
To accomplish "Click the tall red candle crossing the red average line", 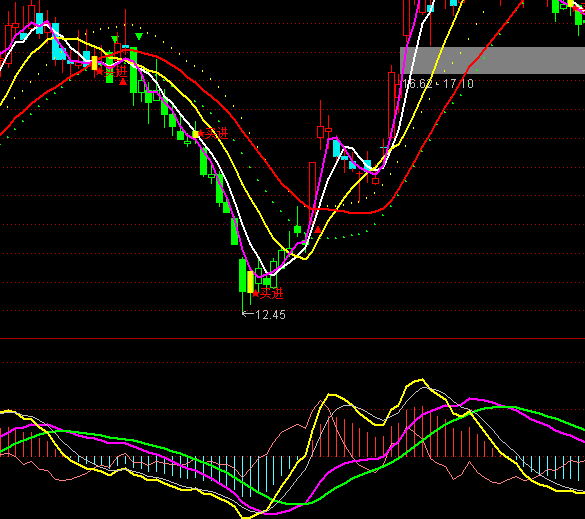I will 312,193.
